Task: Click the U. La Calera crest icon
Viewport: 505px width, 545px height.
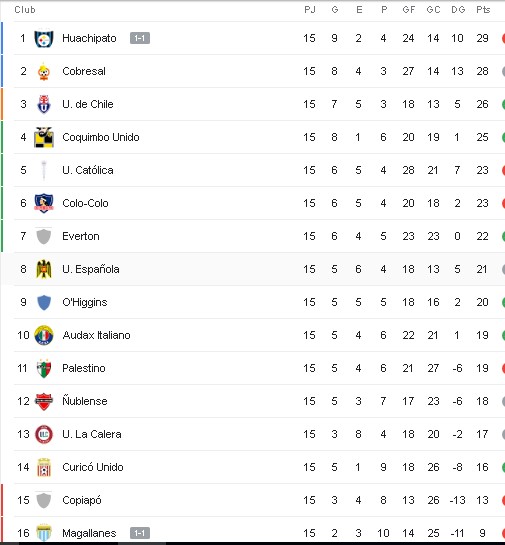Action: tap(44, 434)
